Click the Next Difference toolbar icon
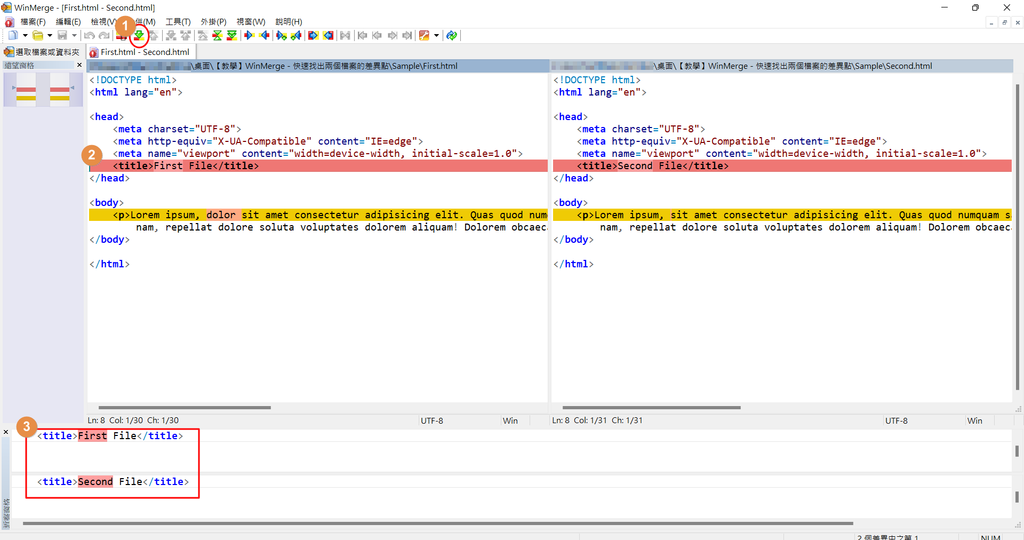1024x540 pixels. [138, 36]
